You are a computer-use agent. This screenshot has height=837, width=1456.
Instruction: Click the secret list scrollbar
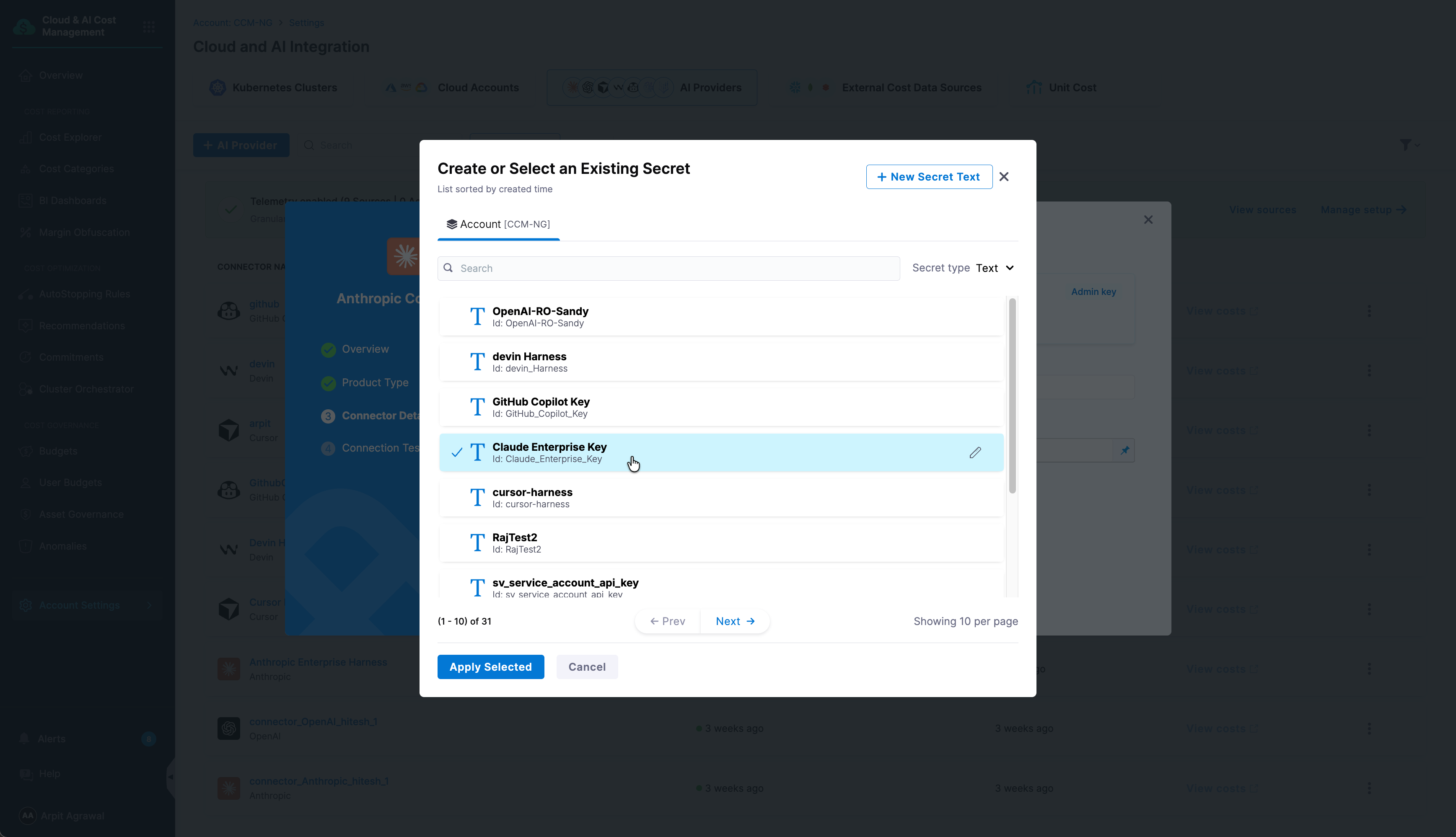click(1012, 395)
